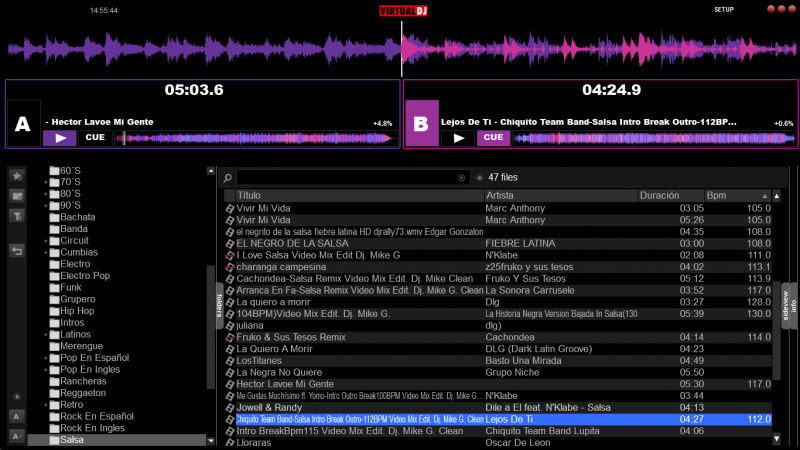Screen dimensions: 800x450
Task: Clear the search field with the X icon
Action: [461, 177]
